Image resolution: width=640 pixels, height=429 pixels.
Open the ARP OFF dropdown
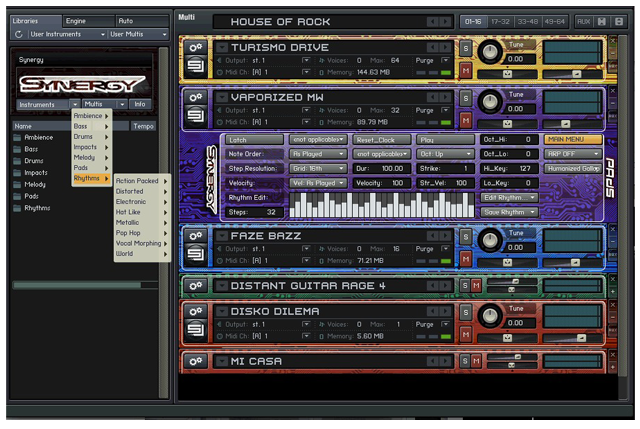click(573, 154)
